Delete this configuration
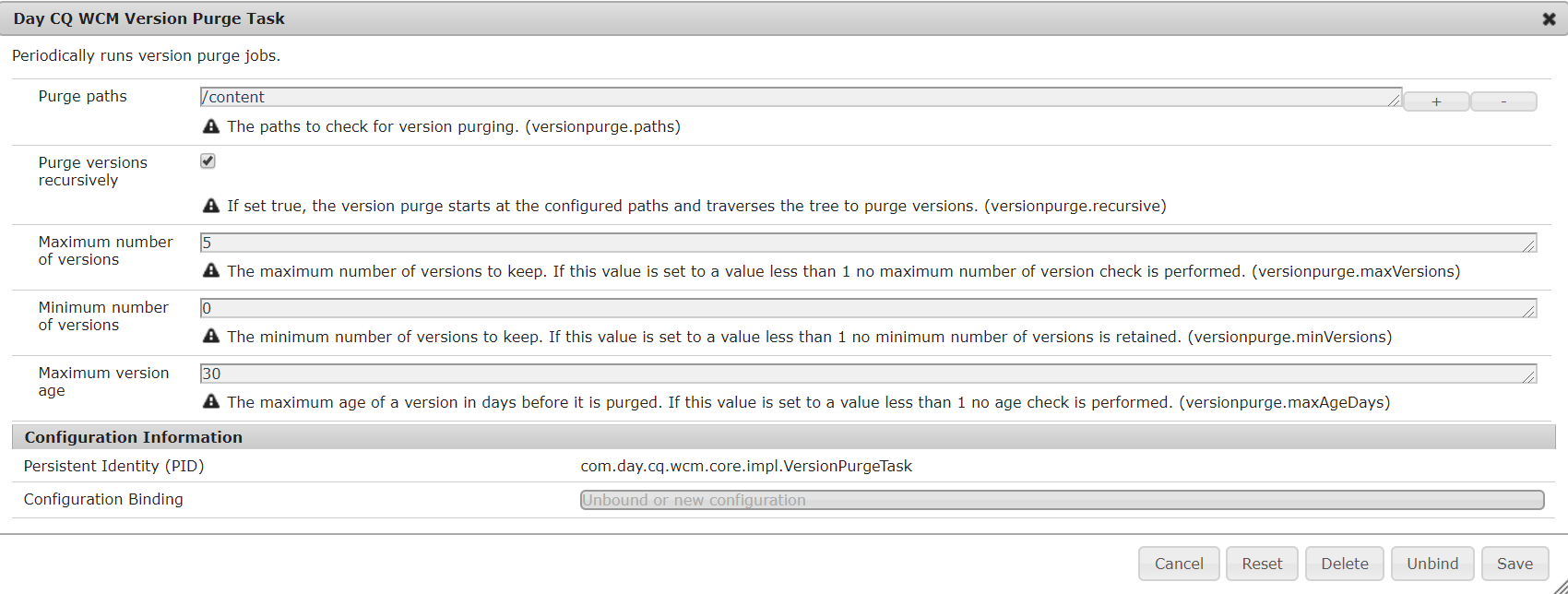Screen dimensions: 1568x594 click(1345, 564)
